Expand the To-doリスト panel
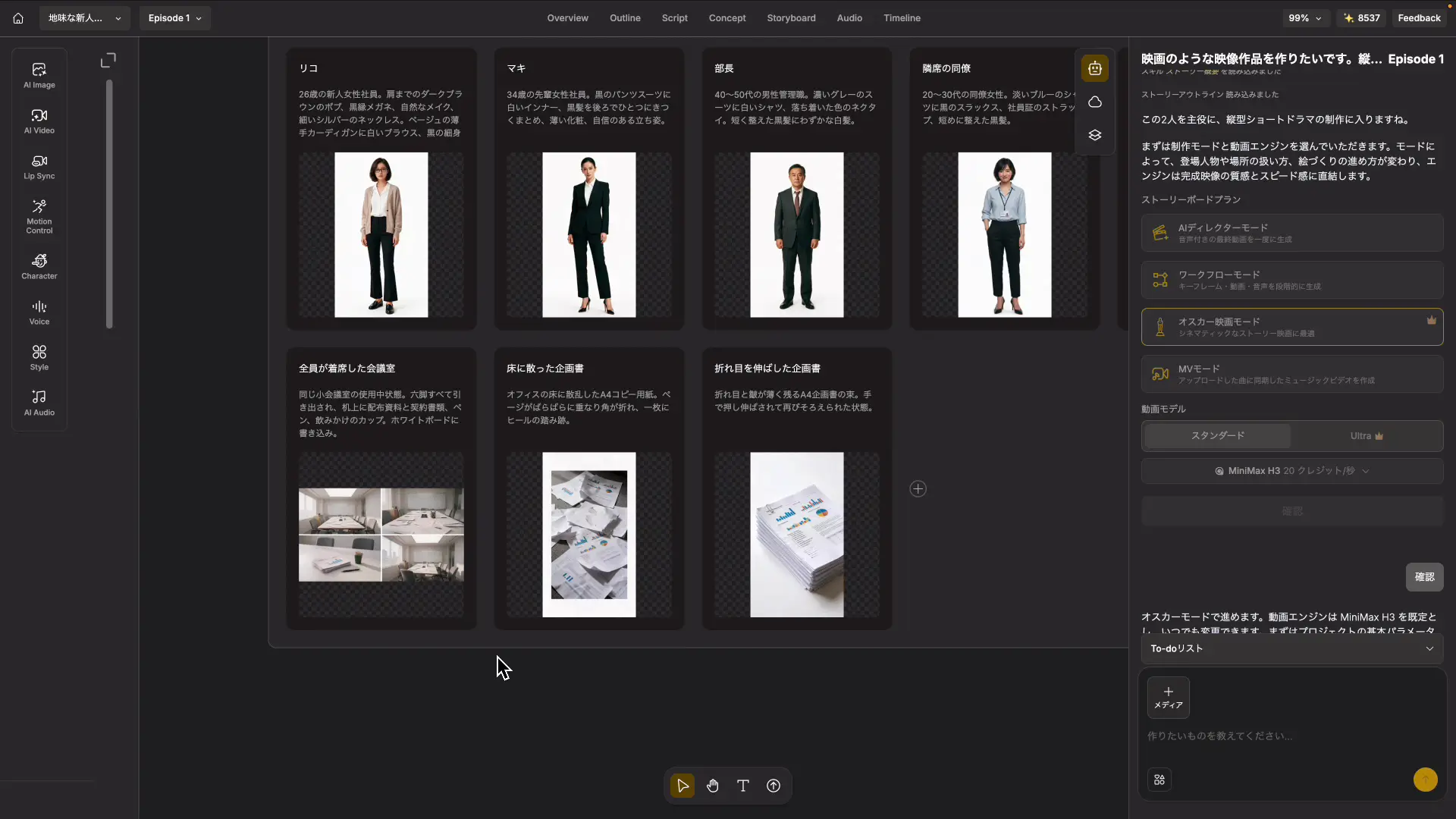The image size is (1456, 819). click(1292, 648)
